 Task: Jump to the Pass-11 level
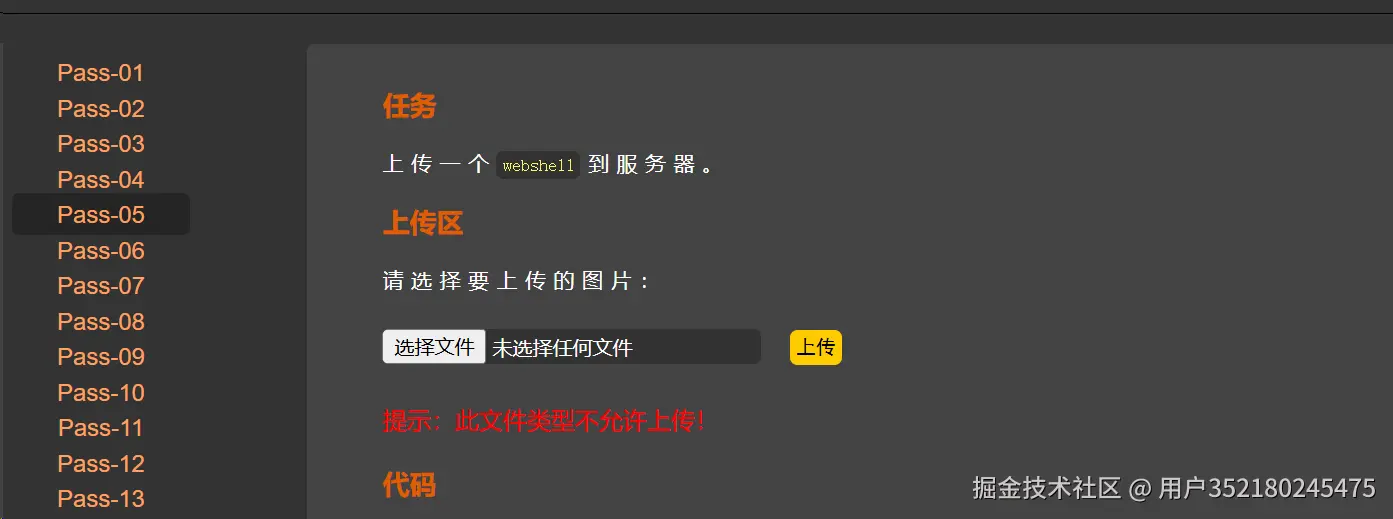tap(100, 428)
